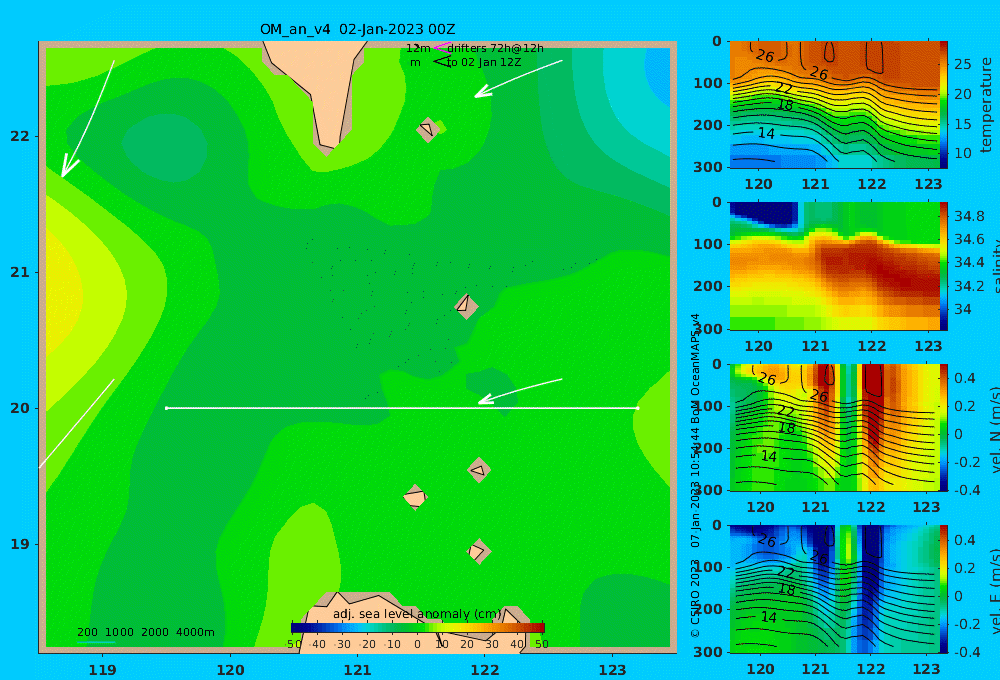The image size is (1000, 680).
Task: Click the bathymetry legend '200 1000 2000 4000m'
Action: point(145,632)
